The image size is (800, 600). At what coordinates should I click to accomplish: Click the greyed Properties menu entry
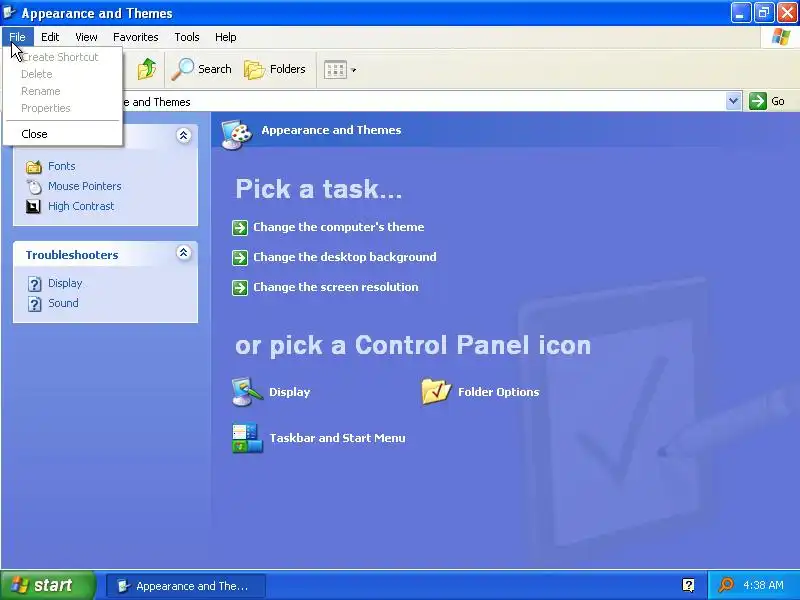click(63, 108)
